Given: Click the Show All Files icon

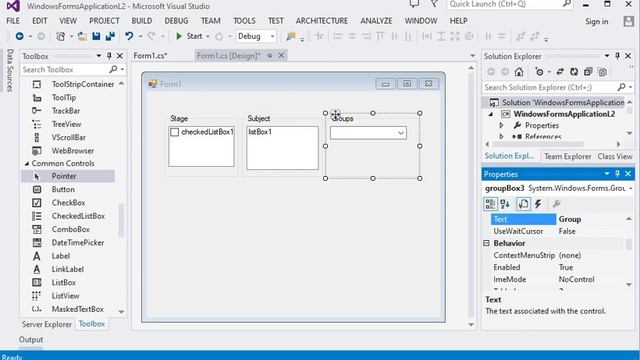Looking at the screenshot, I should click(602, 72).
